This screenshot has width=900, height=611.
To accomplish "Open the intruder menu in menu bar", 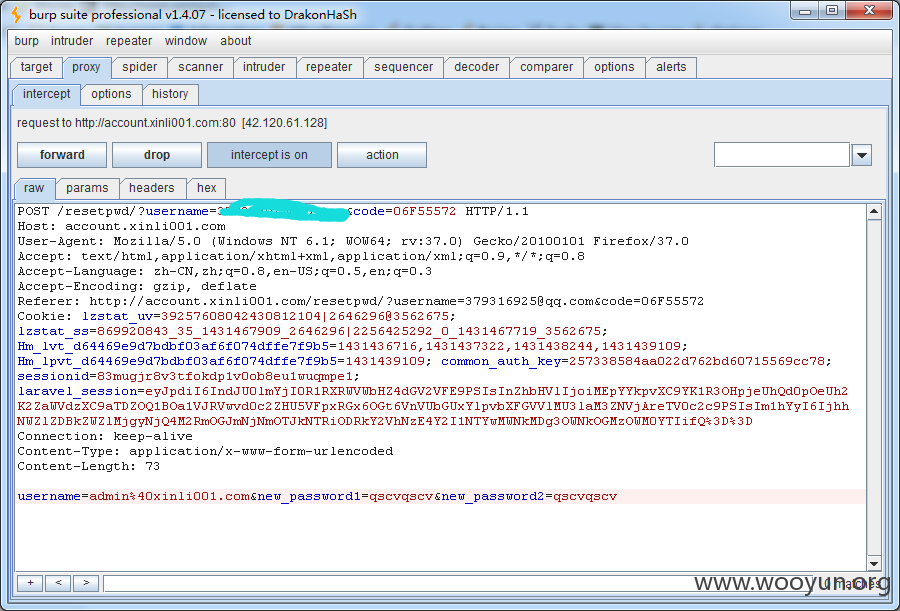I will (x=72, y=41).
